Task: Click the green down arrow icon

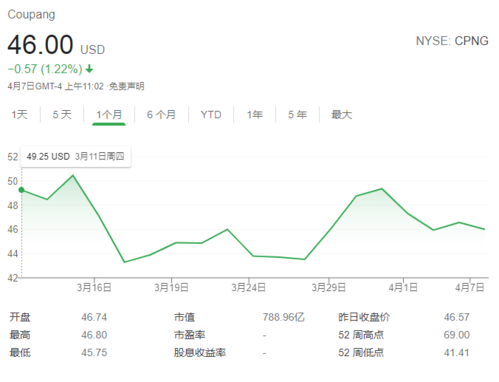Action: [x=89, y=69]
